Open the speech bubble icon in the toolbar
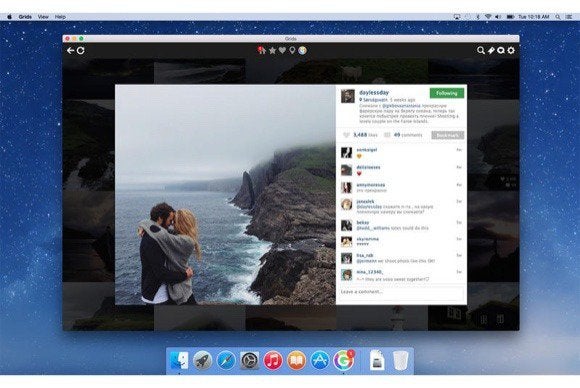 (x=501, y=50)
